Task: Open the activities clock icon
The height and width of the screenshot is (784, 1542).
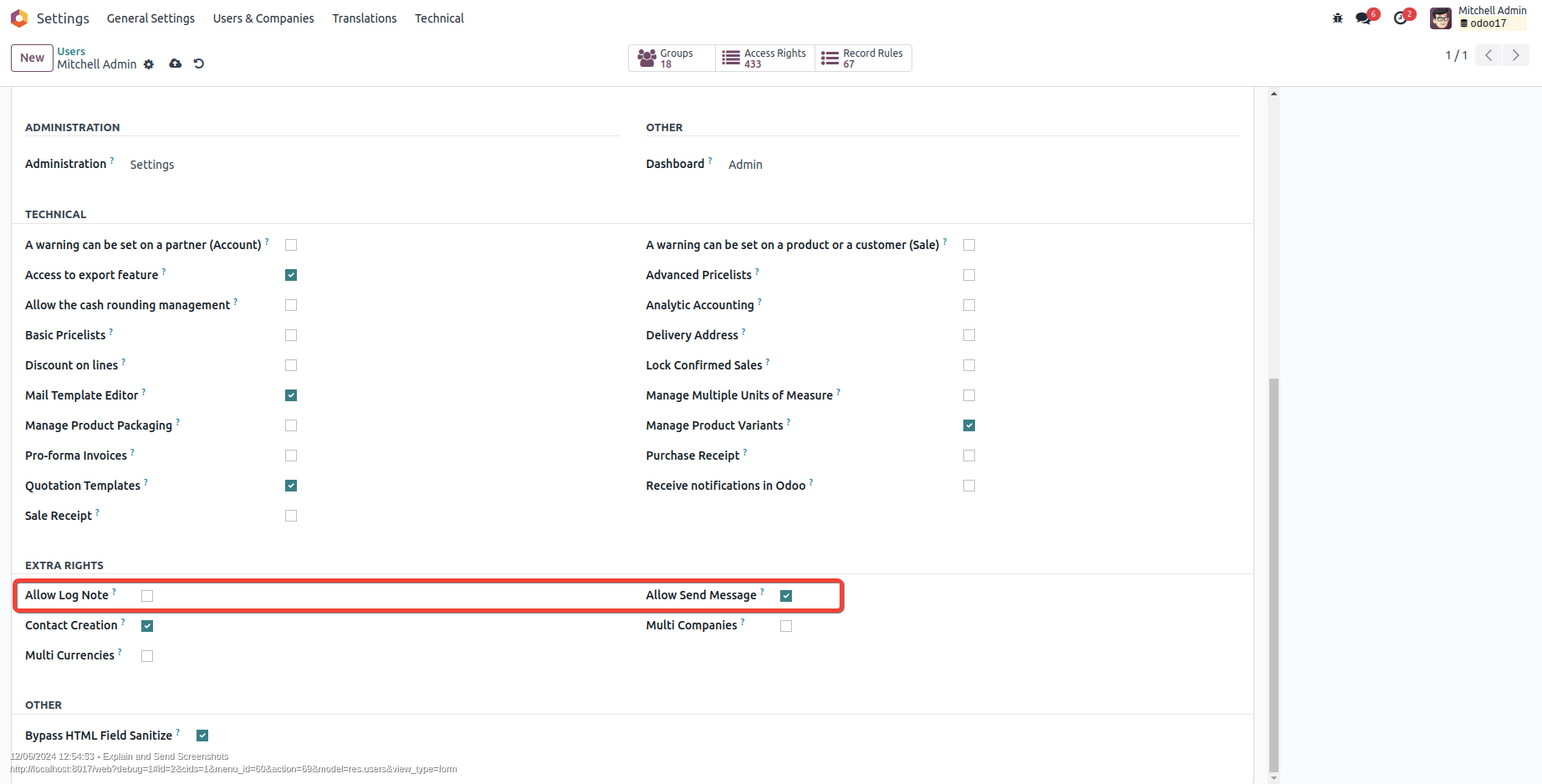Action: click(1401, 18)
